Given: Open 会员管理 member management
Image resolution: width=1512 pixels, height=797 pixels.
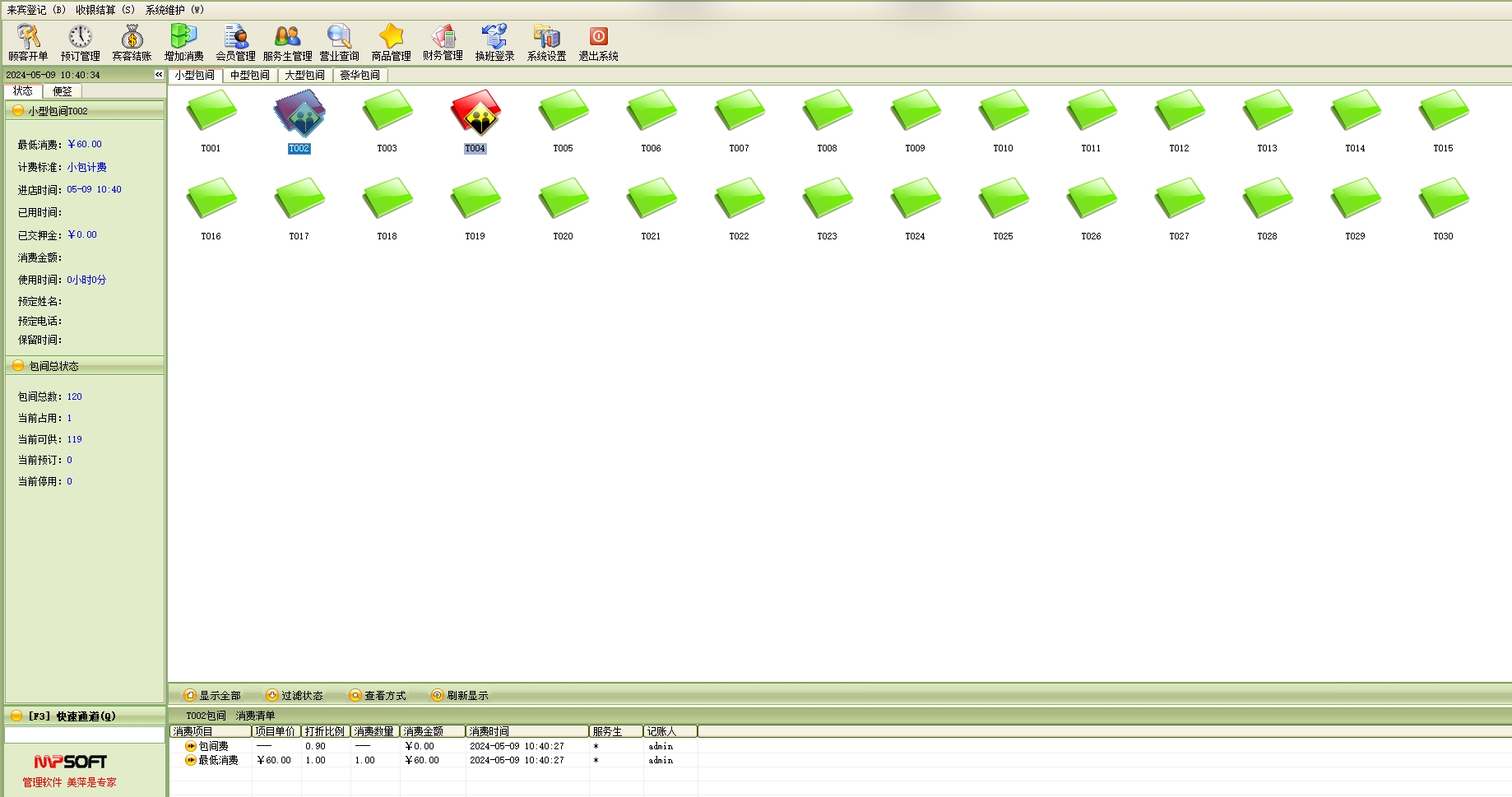Looking at the screenshot, I should (x=235, y=43).
